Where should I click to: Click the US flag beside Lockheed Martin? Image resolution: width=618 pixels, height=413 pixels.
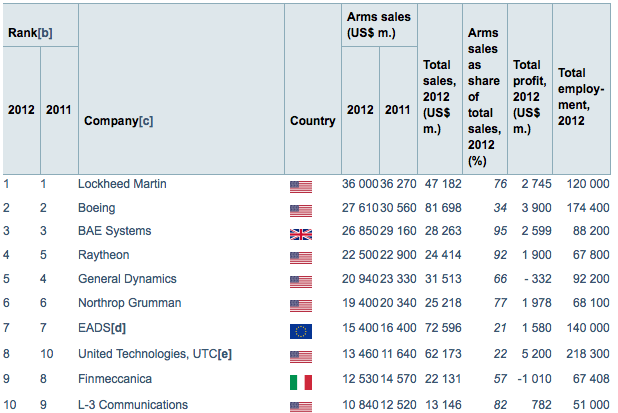[300, 185]
